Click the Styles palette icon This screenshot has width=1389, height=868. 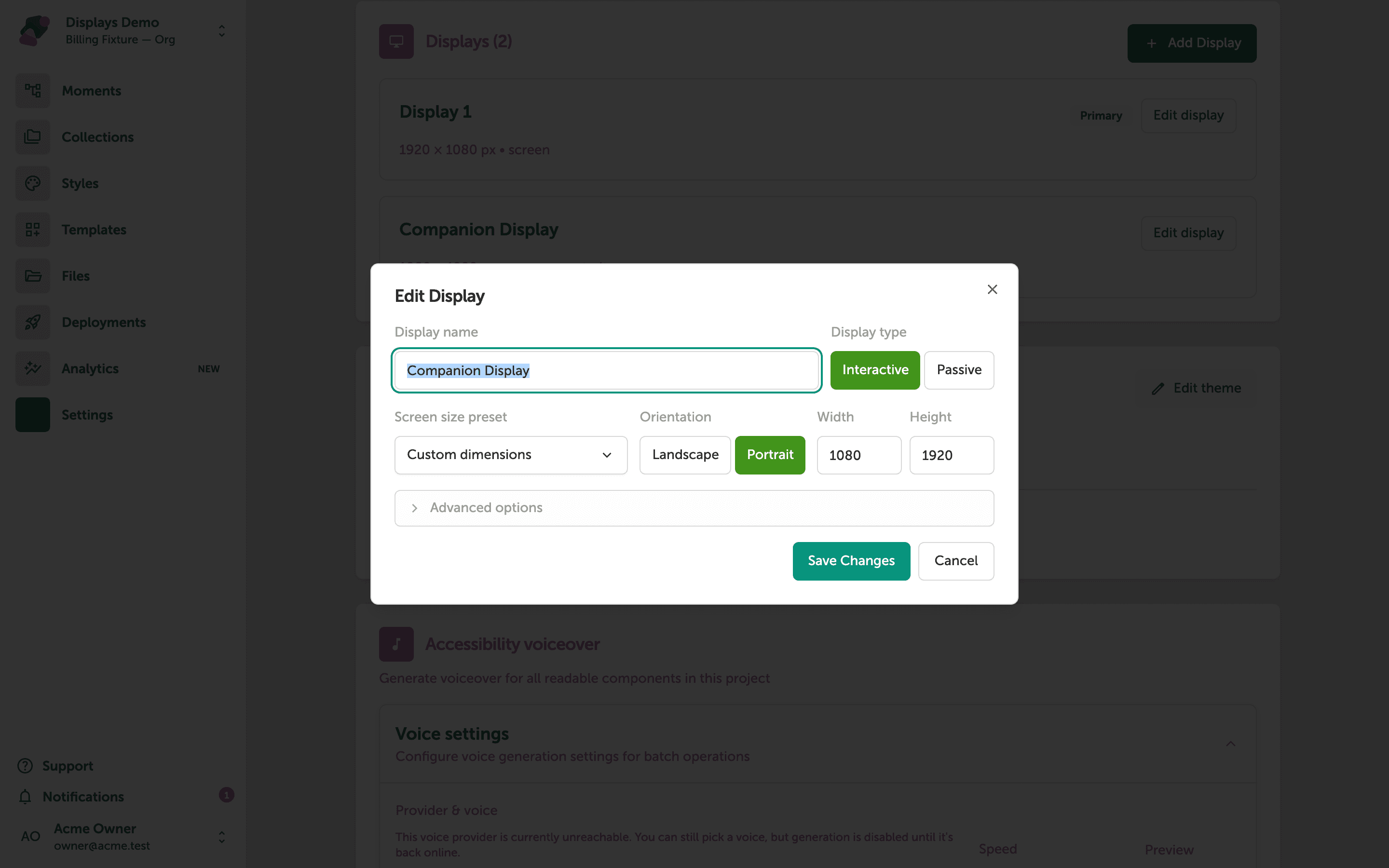click(x=33, y=183)
